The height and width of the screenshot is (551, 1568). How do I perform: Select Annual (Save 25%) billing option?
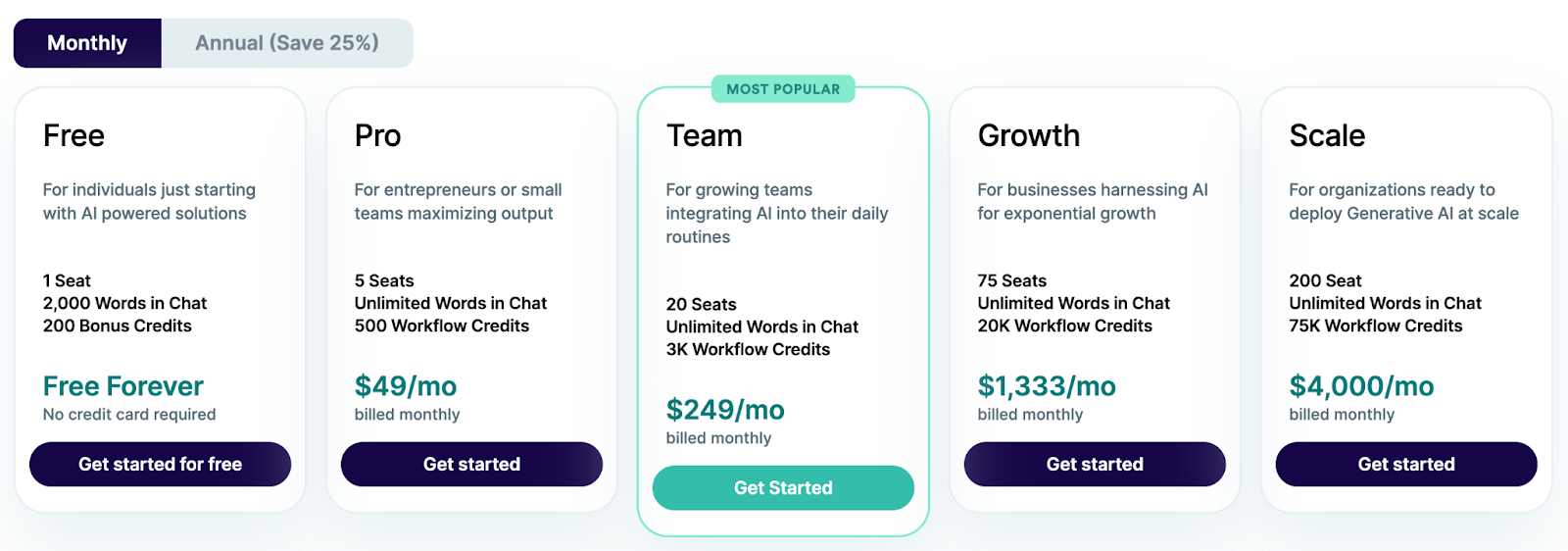(286, 43)
